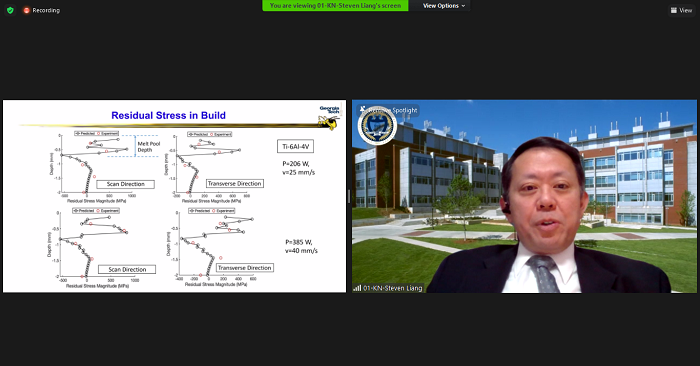
Task: Click the green screen-viewing banner
Action: (335, 6)
